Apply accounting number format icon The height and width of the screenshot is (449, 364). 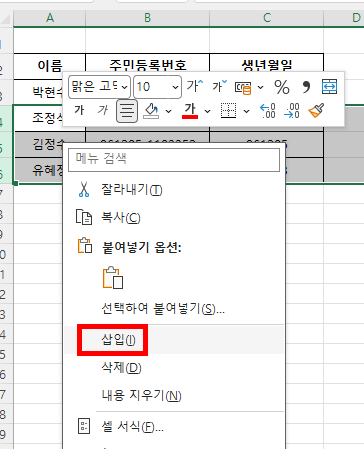243,87
